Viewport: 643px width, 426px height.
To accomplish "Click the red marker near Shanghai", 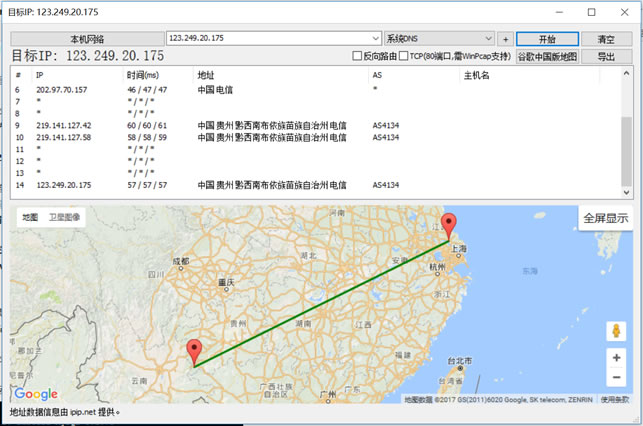I will point(449,224).
